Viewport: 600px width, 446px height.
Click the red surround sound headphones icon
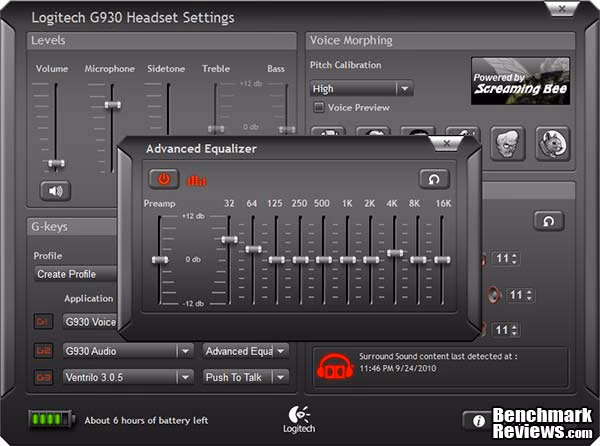tap(335, 366)
